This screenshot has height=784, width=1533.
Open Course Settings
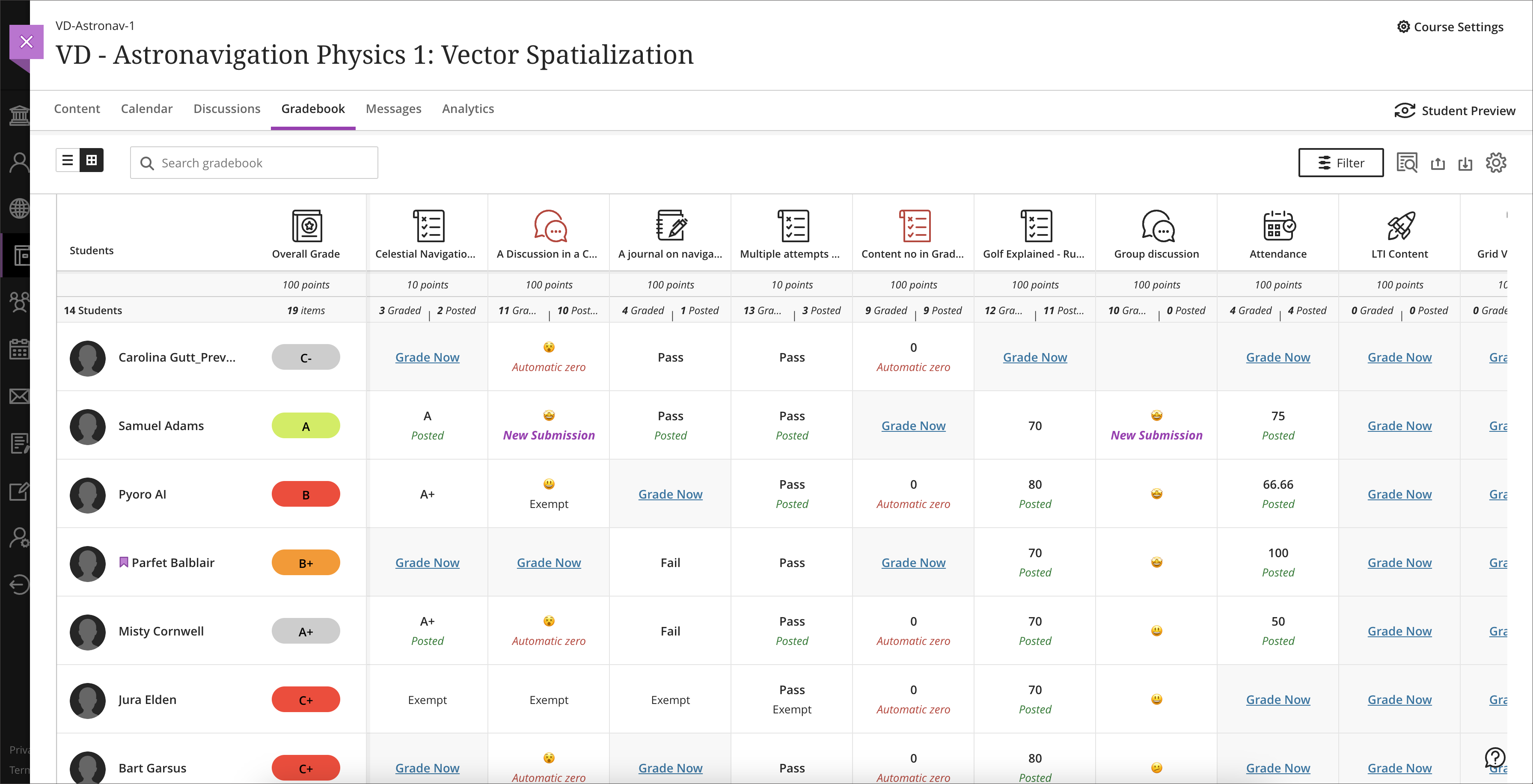(x=1450, y=27)
